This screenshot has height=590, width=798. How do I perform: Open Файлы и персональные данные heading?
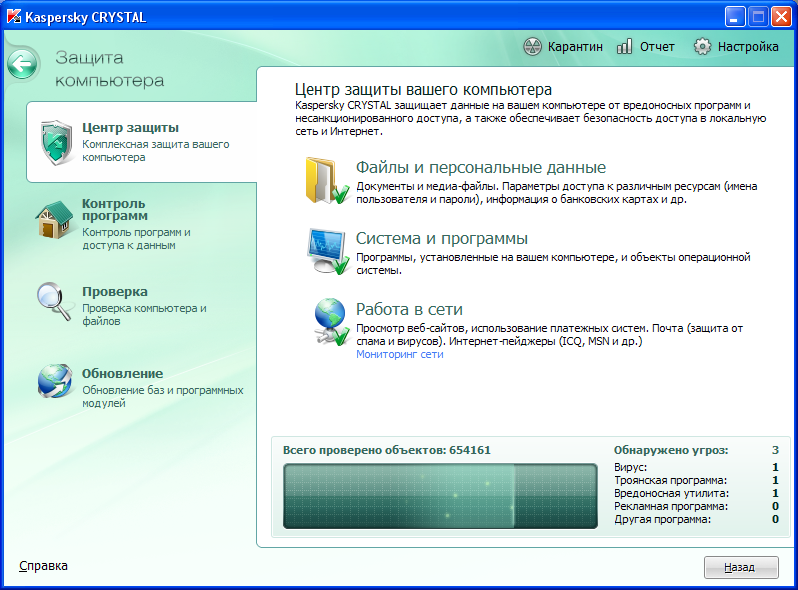coord(481,167)
